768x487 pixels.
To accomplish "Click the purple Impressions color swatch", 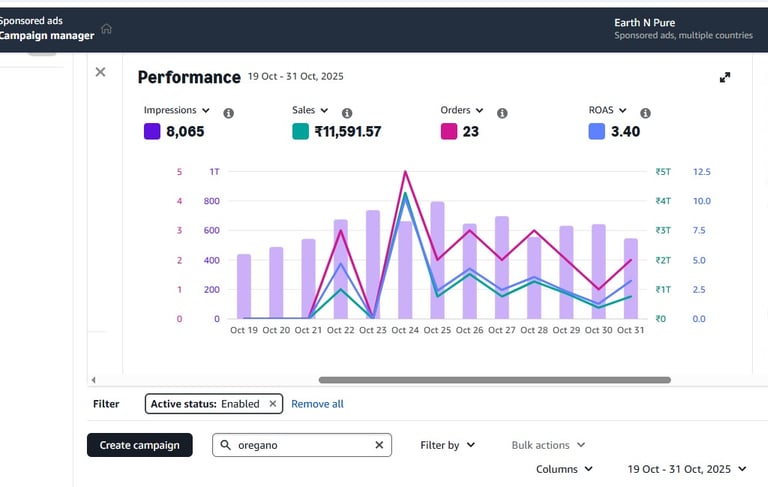I will (152, 131).
